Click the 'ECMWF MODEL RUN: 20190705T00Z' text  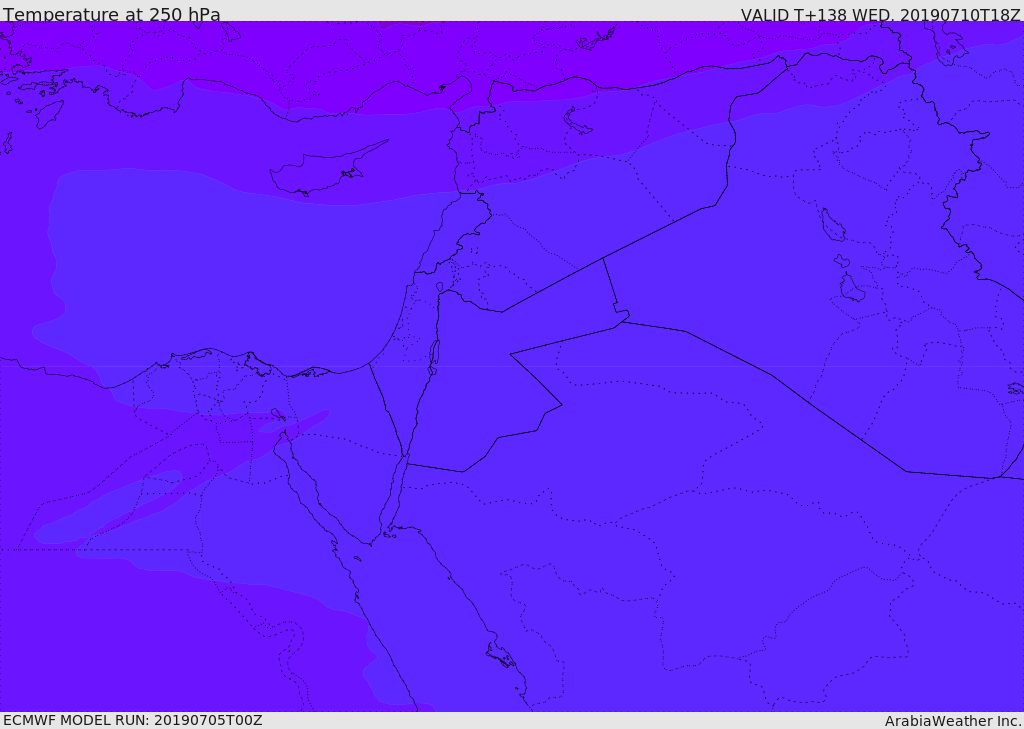(x=133, y=720)
